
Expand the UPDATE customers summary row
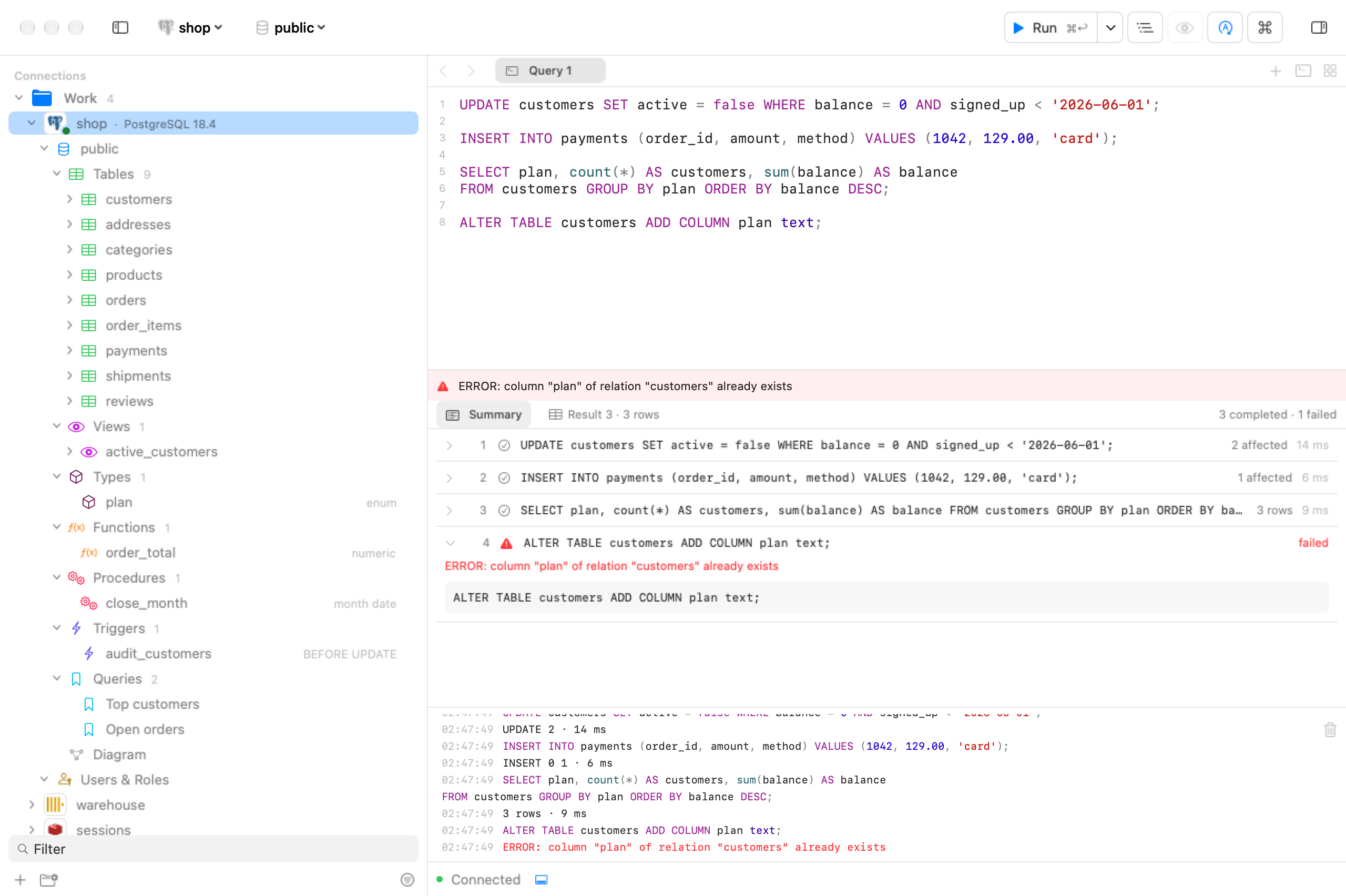[450, 445]
